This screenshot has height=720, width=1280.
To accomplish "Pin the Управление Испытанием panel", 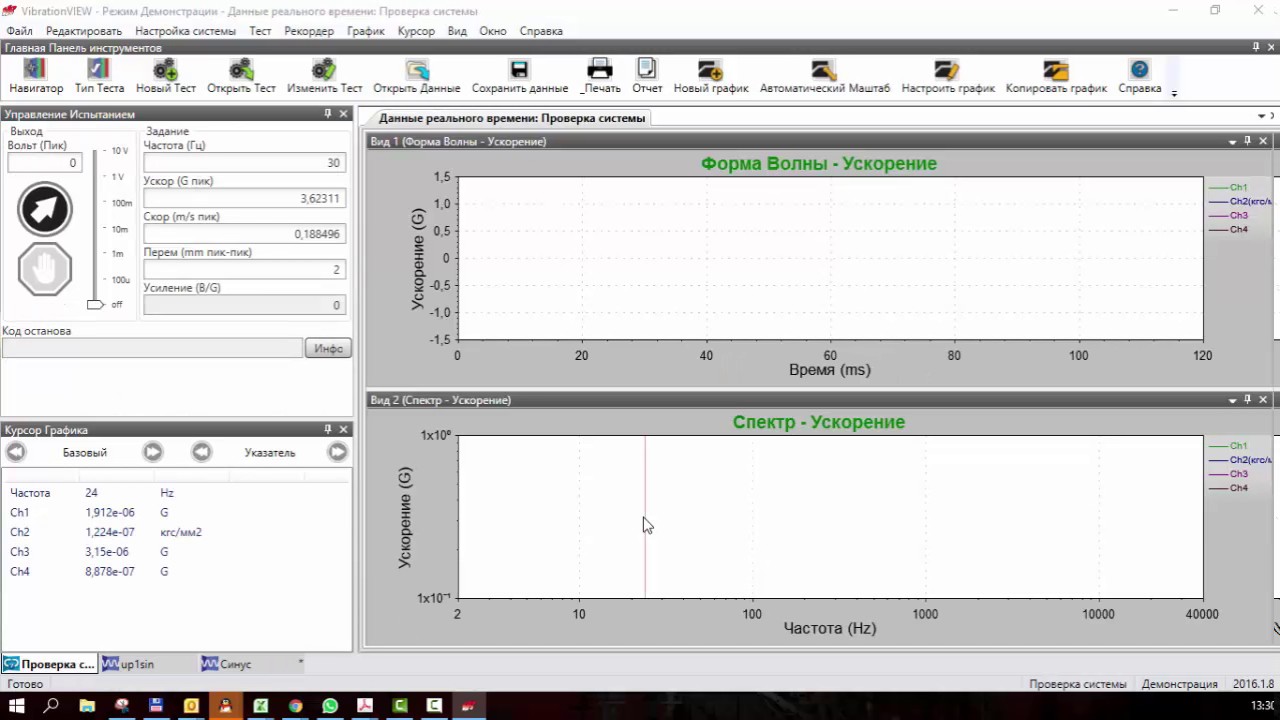I will pos(328,114).
